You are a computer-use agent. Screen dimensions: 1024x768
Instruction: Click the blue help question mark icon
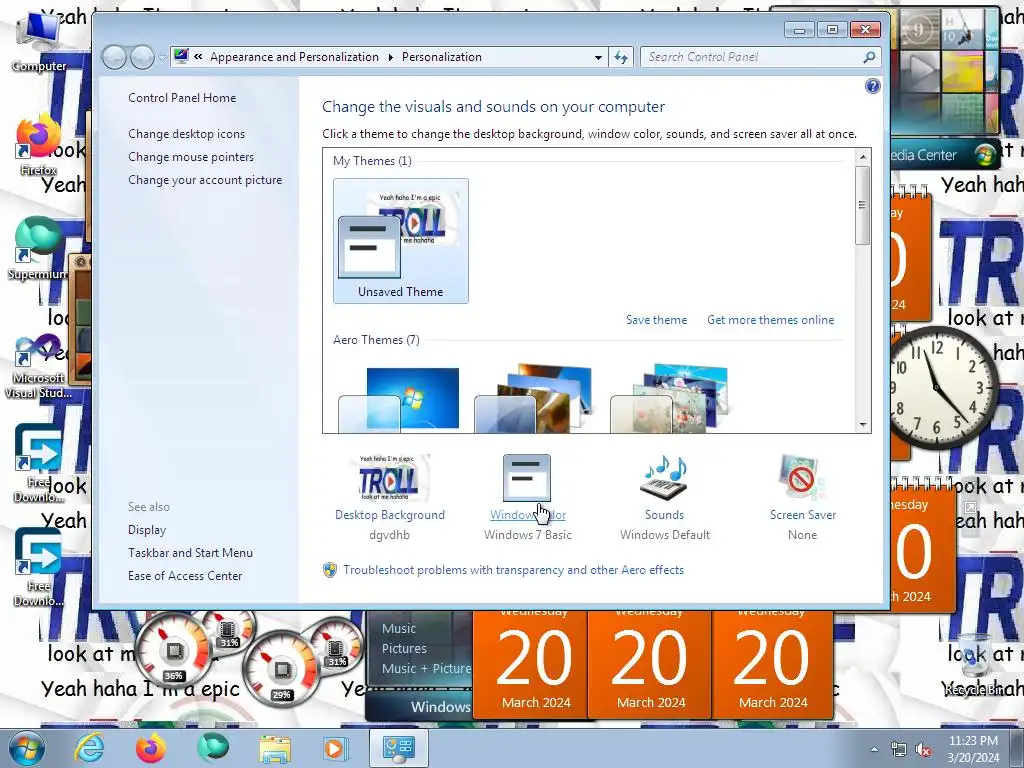872,86
